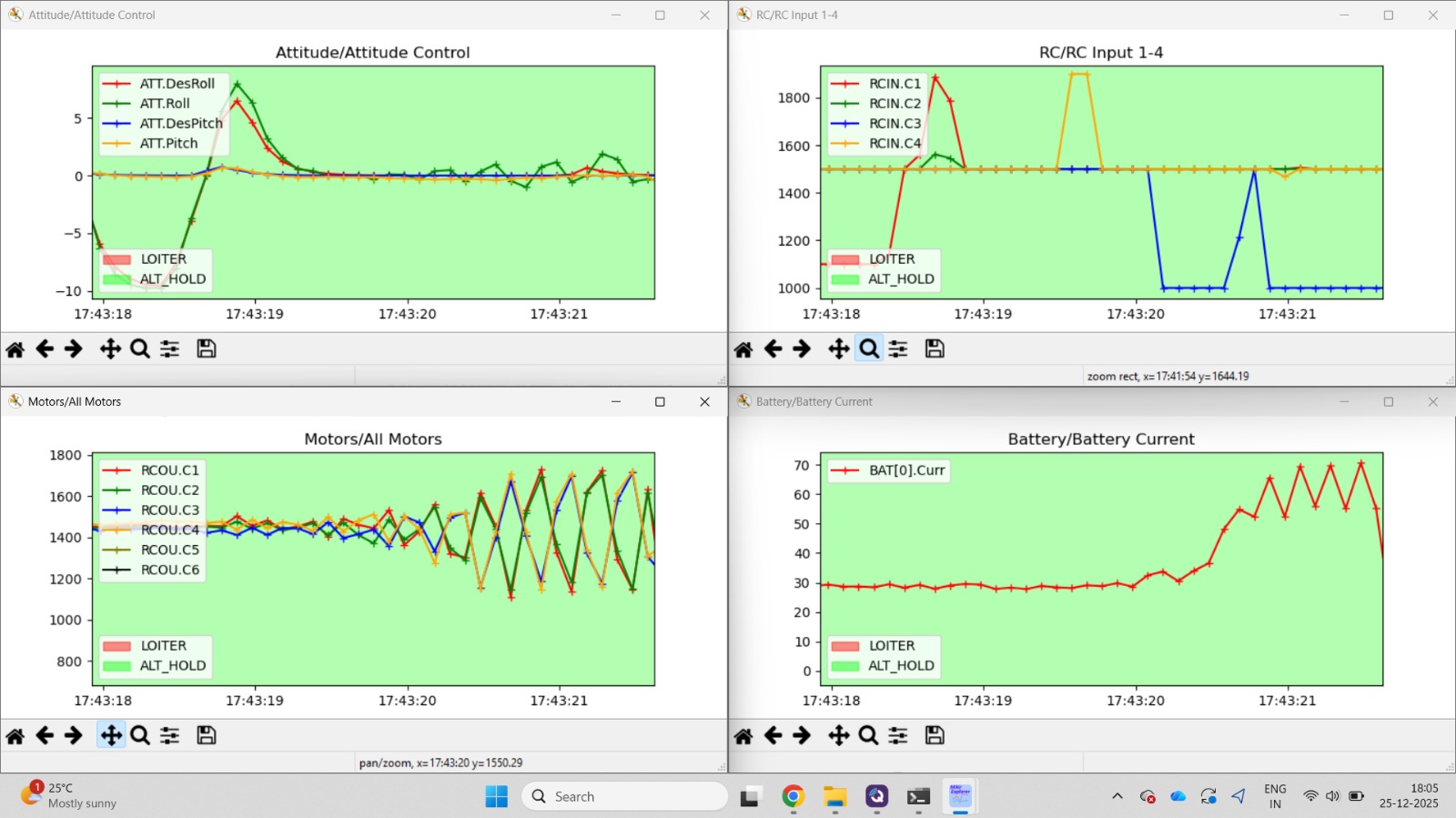The height and width of the screenshot is (818, 1456).
Task: Select Pan tool in Attitude Control window
Action: pyautogui.click(x=110, y=349)
